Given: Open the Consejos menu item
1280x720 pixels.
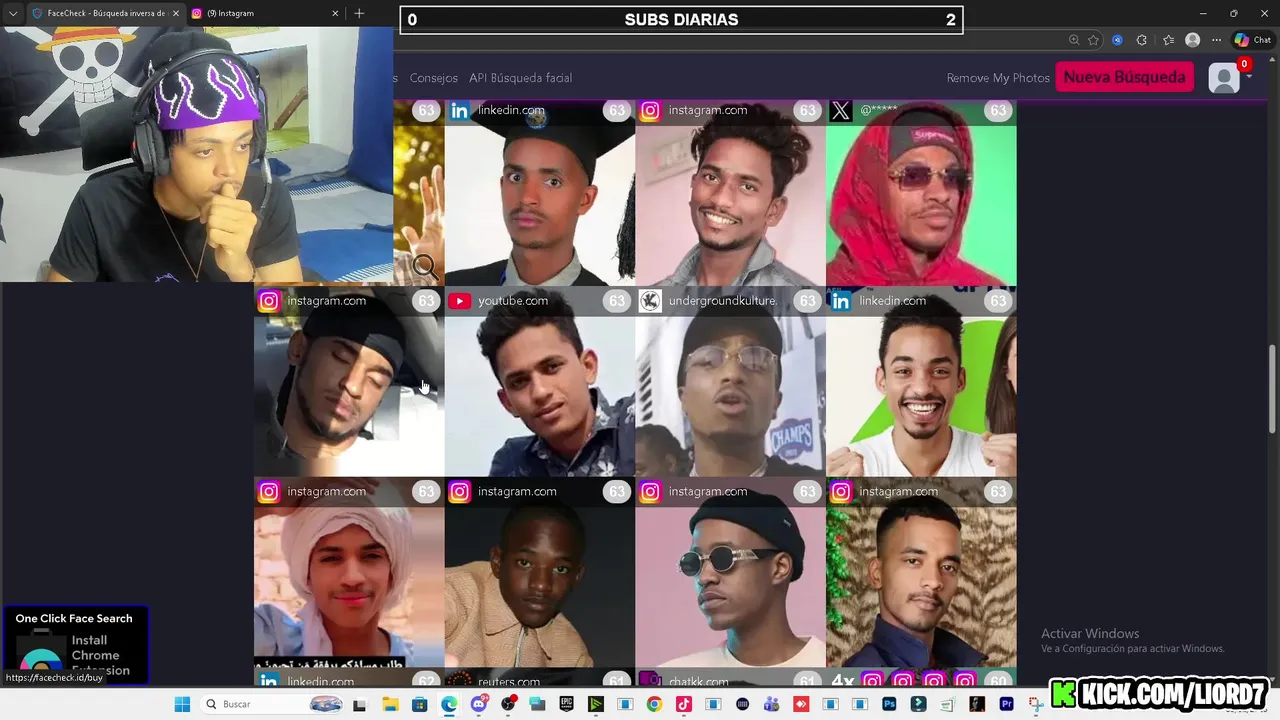Looking at the screenshot, I should click(x=433, y=78).
